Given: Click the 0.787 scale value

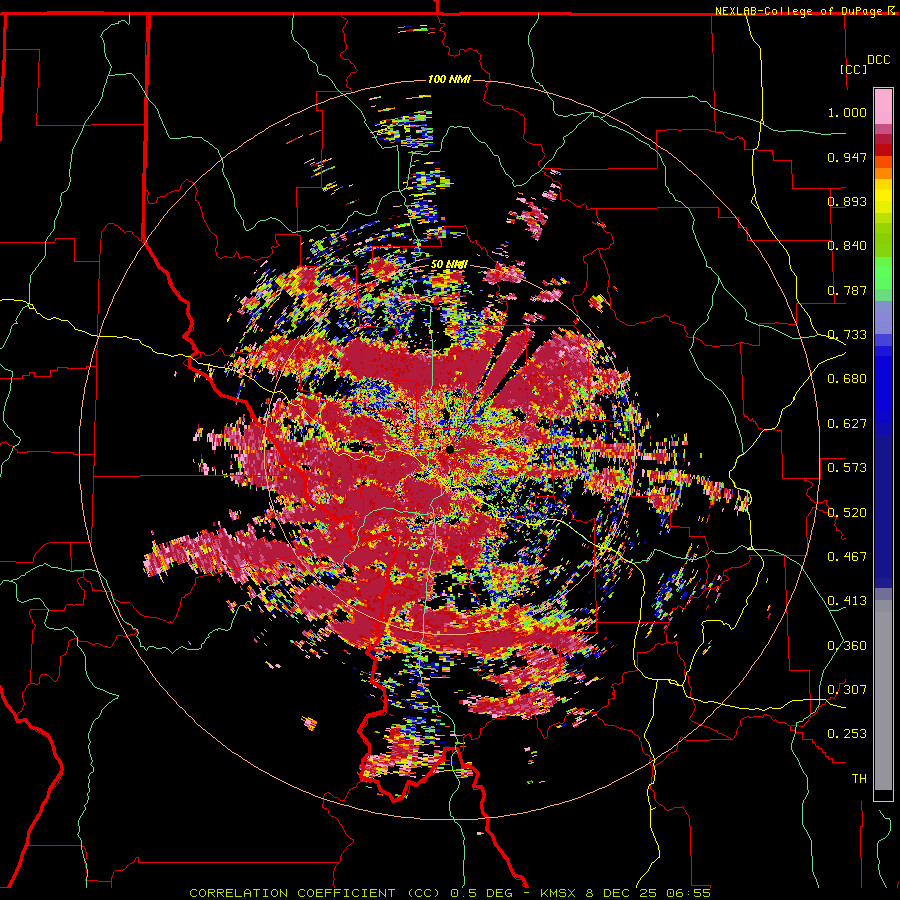Looking at the screenshot, I should click(847, 290).
